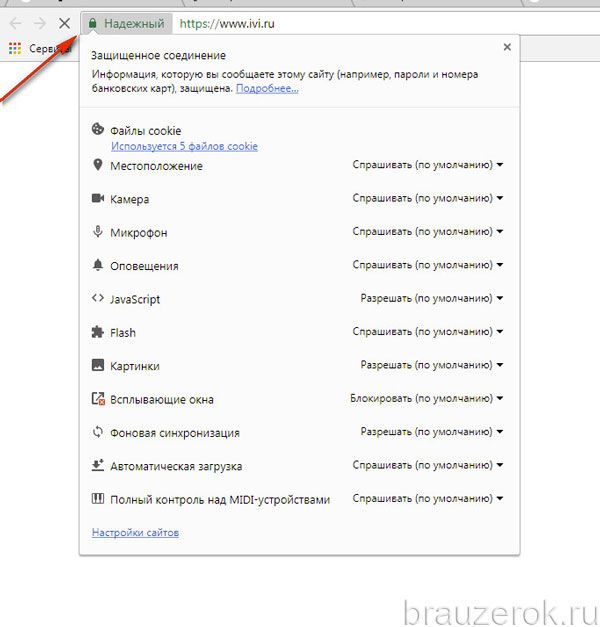Click the Местоположение label

click(156, 166)
